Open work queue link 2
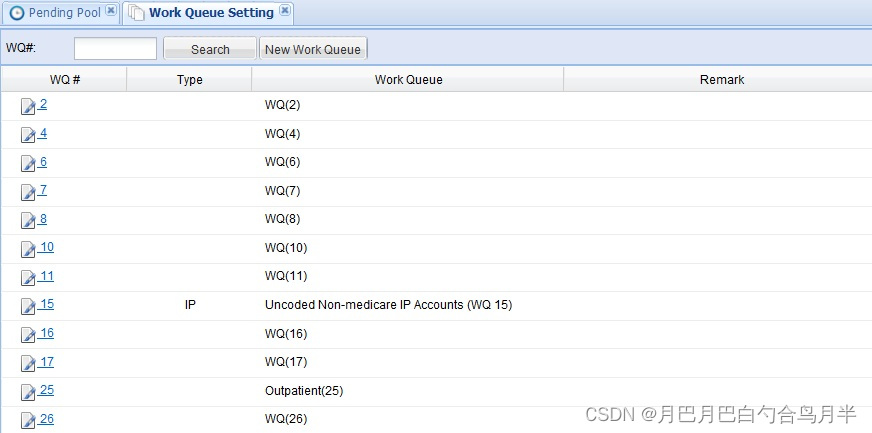The height and width of the screenshot is (433, 872). (x=43, y=104)
